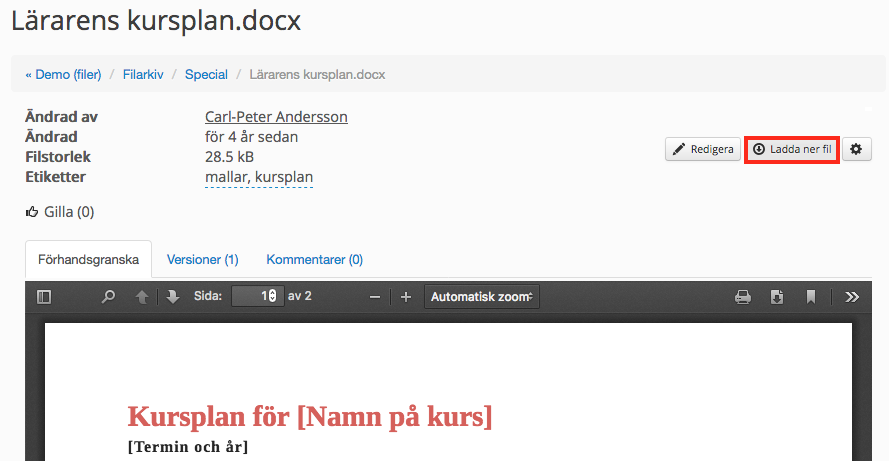Zoom out with the minus icon
This screenshot has width=889, height=461.
pyautogui.click(x=375, y=297)
